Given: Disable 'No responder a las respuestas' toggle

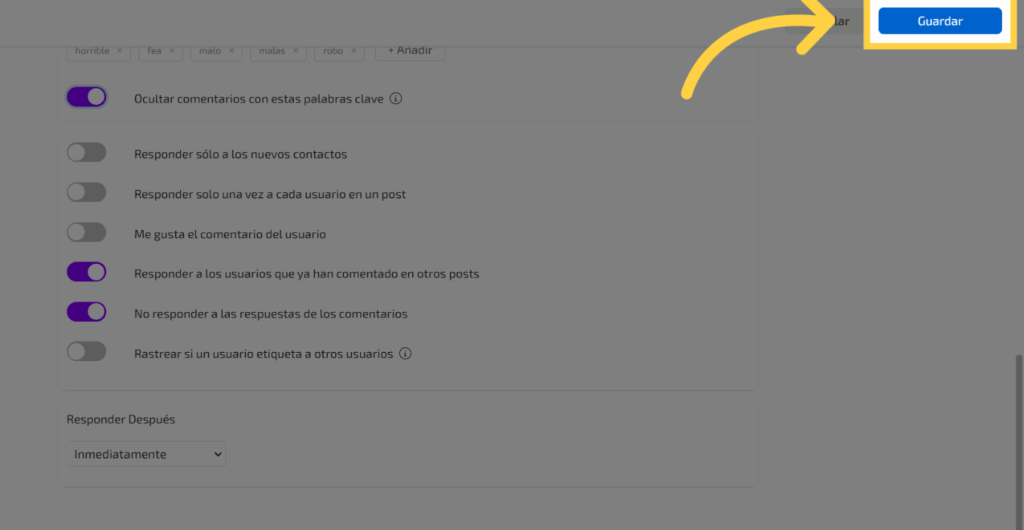Looking at the screenshot, I should (86, 313).
